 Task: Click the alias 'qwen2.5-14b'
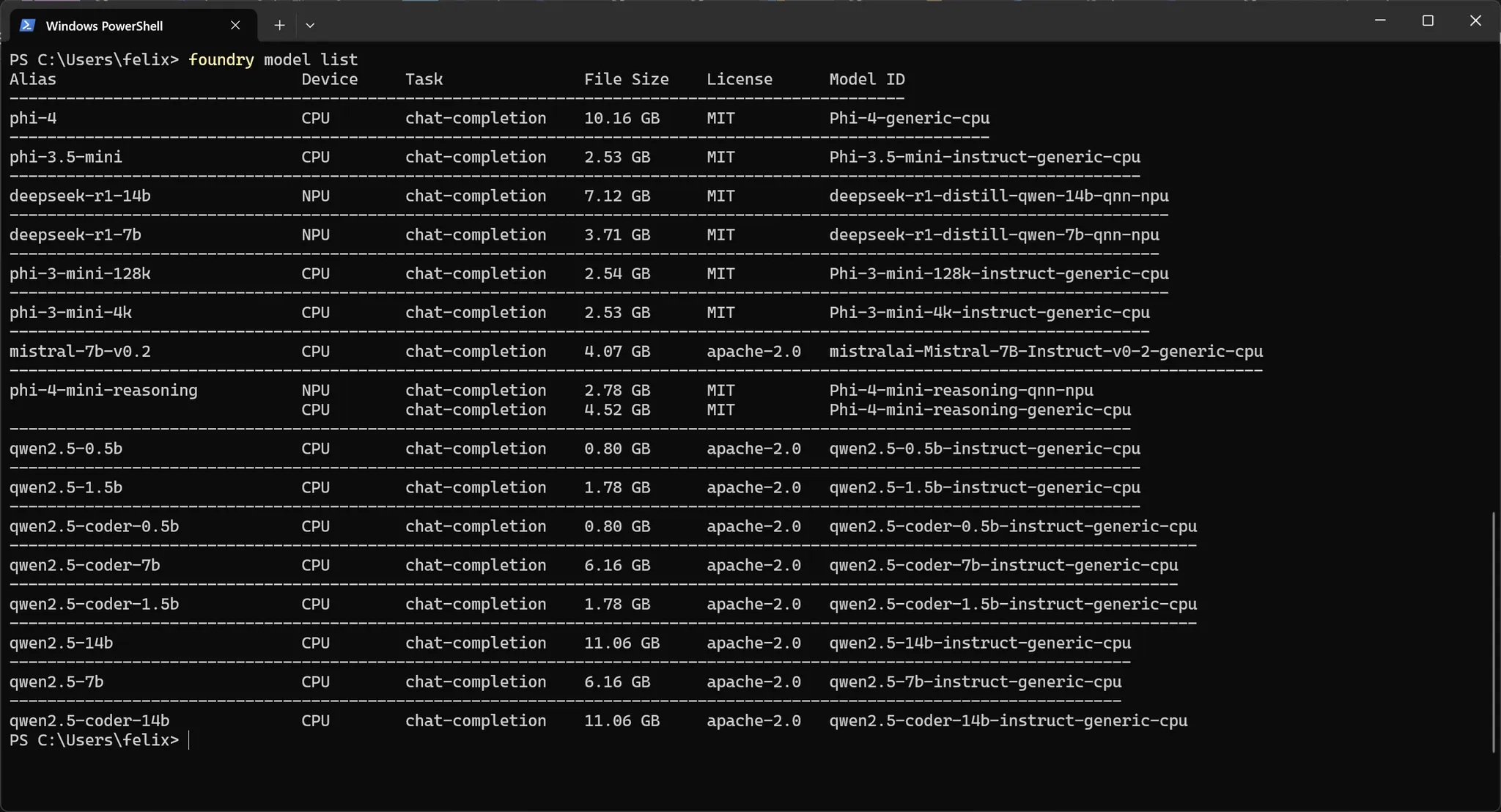tap(62, 643)
